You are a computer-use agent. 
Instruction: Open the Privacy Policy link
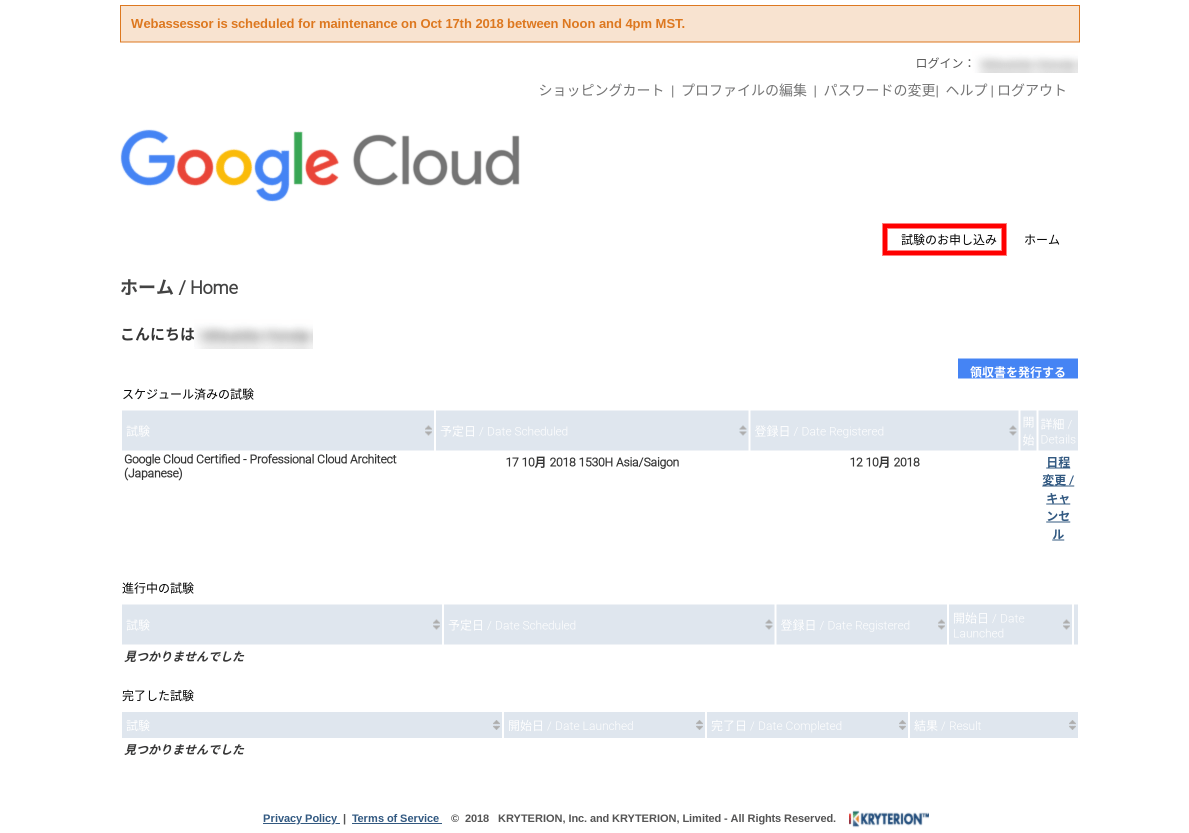(300, 819)
